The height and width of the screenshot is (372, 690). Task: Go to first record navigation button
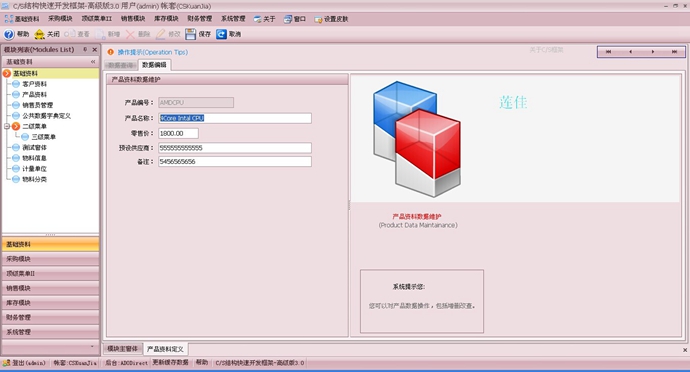tap(608, 52)
